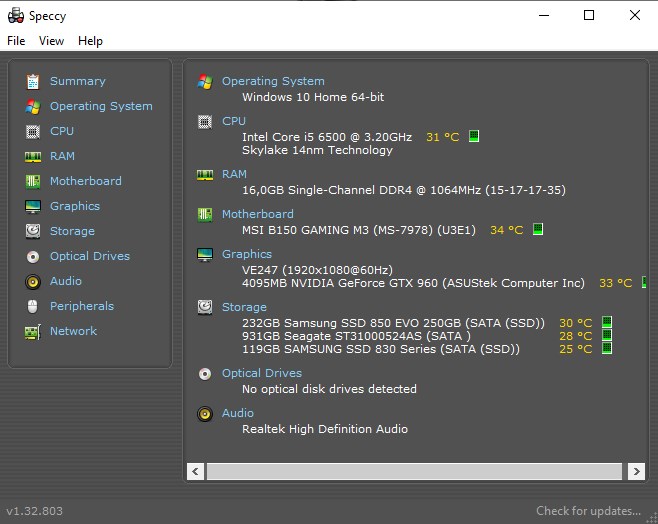This screenshot has height=524, width=658.
Task: Select Optical Drives in the sidebar
Action: (90, 256)
